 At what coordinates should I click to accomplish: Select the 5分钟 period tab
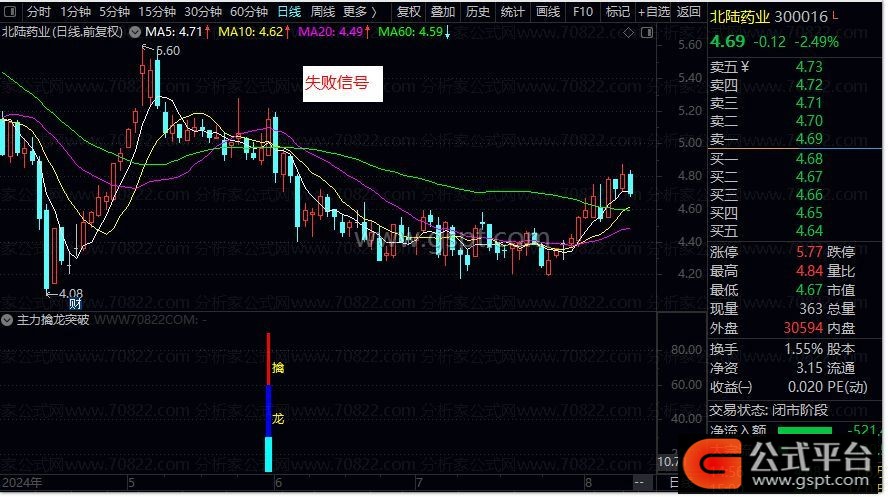(114, 11)
